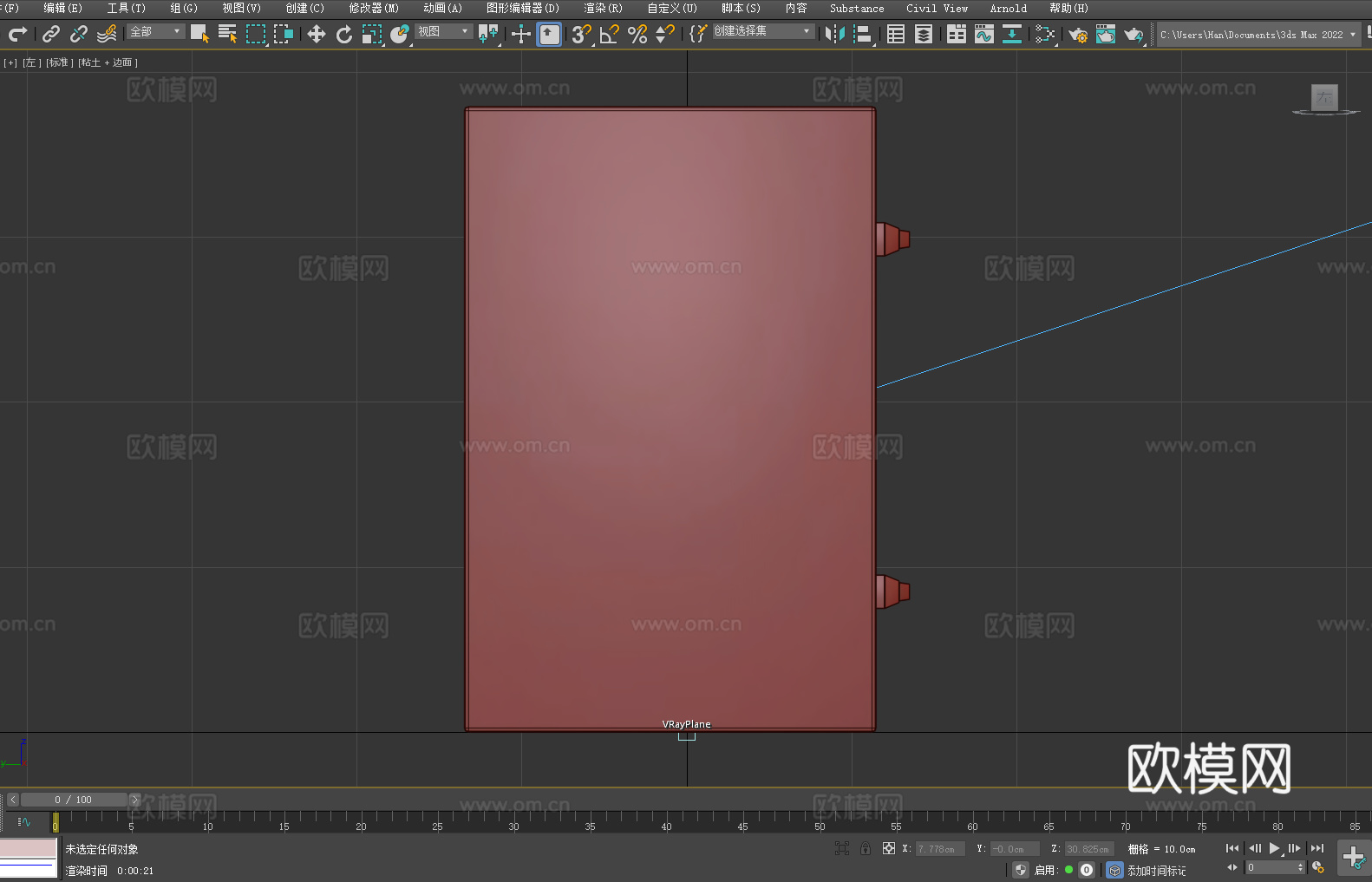Open project path dropdown C:\Users\Han
The width and height of the screenshot is (1372, 882).
(x=1258, y=35)
